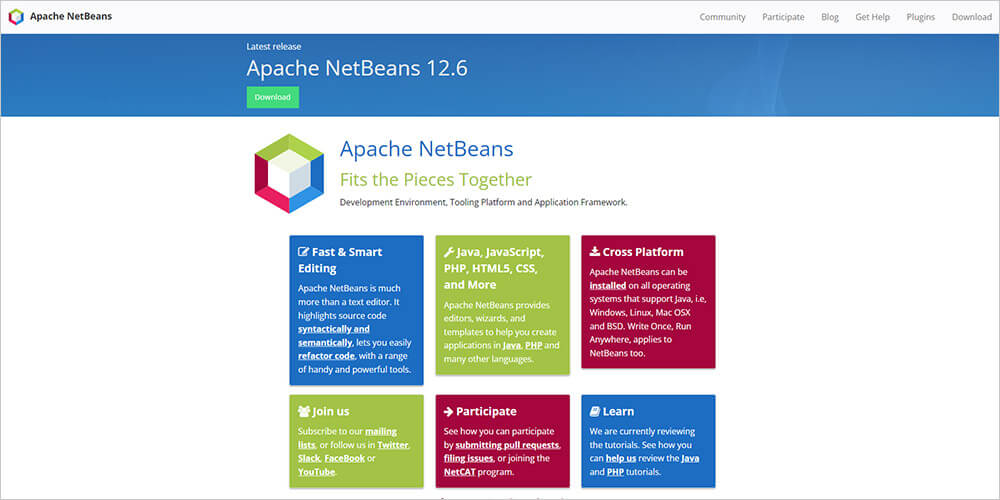Viewport: 1000px width, 500px height.
Task: Open the Java link in the green card
Action: (511, 346)
